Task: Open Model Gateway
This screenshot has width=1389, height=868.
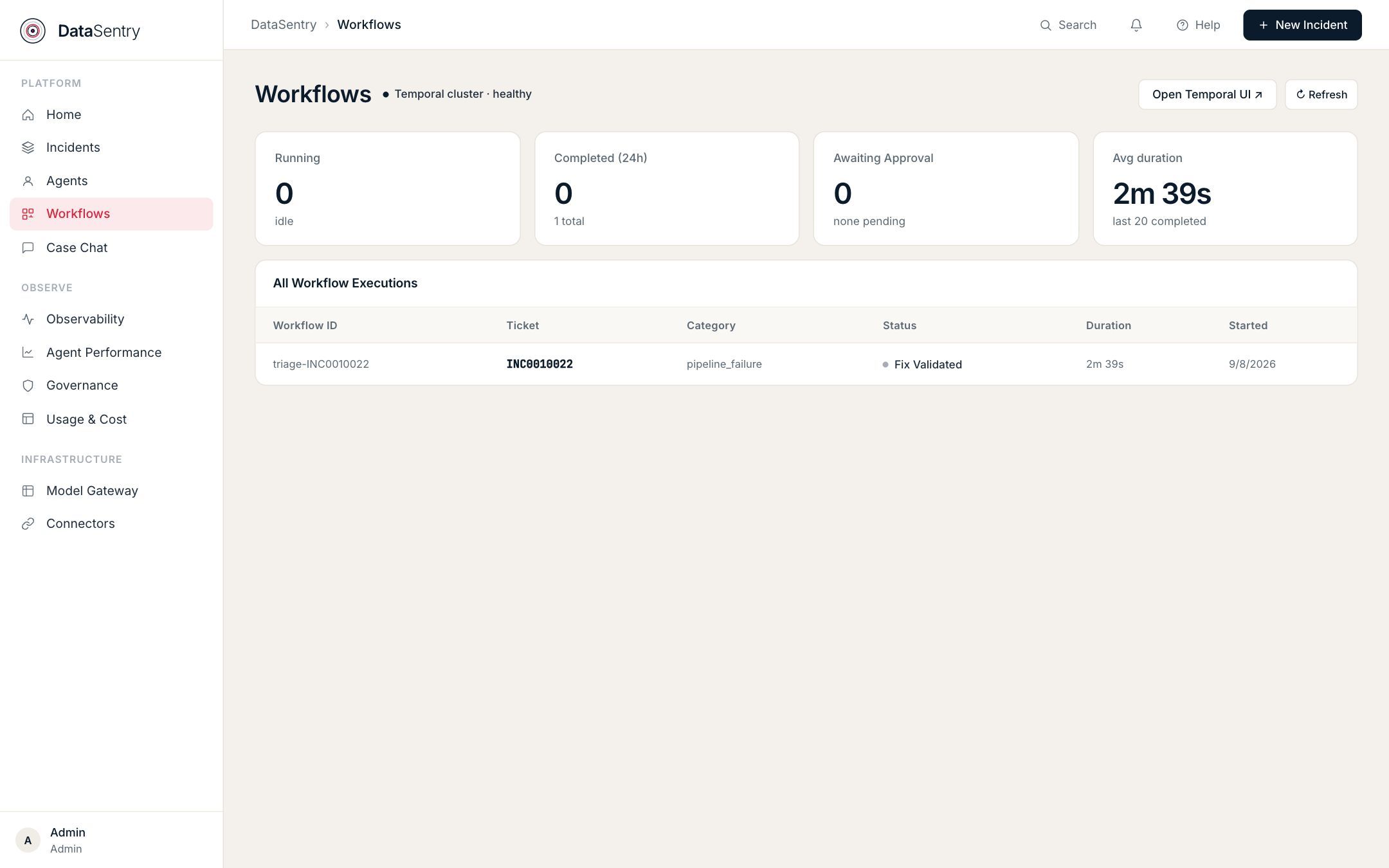Action: coord(111,491)
